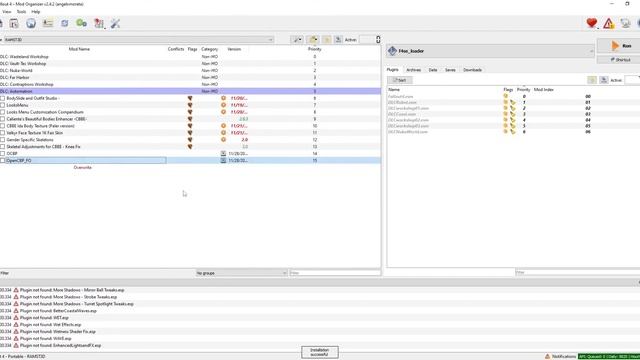
Task: Open the wrench tool dropdown above mod list
Action: [x=297, y=40]
